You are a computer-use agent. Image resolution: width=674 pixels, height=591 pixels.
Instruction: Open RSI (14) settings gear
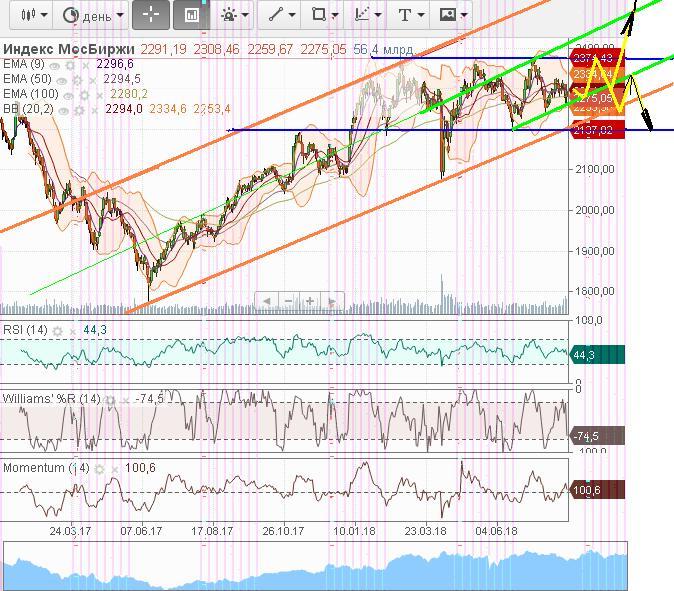click(57, 330)
